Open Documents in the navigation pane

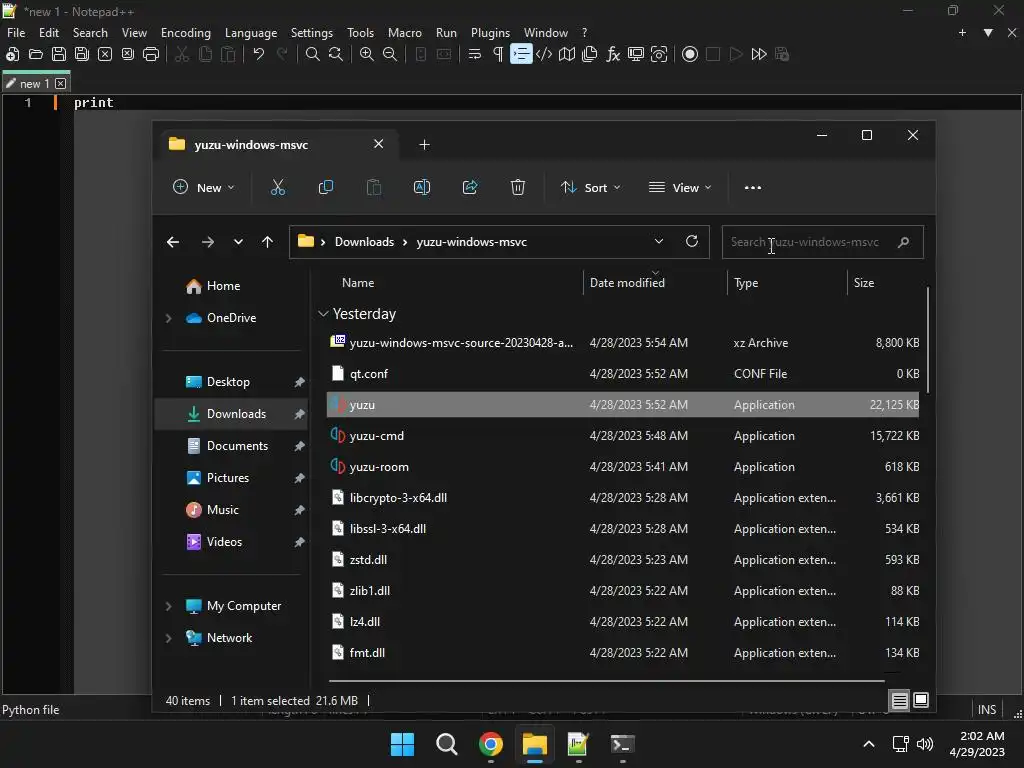coord(237,446)
